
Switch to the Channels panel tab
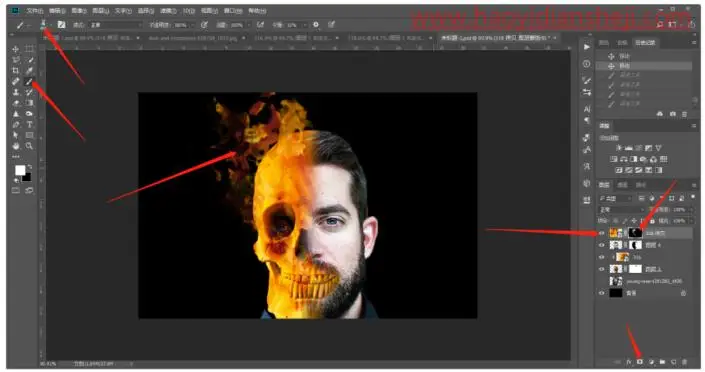[x=622, y=185]
